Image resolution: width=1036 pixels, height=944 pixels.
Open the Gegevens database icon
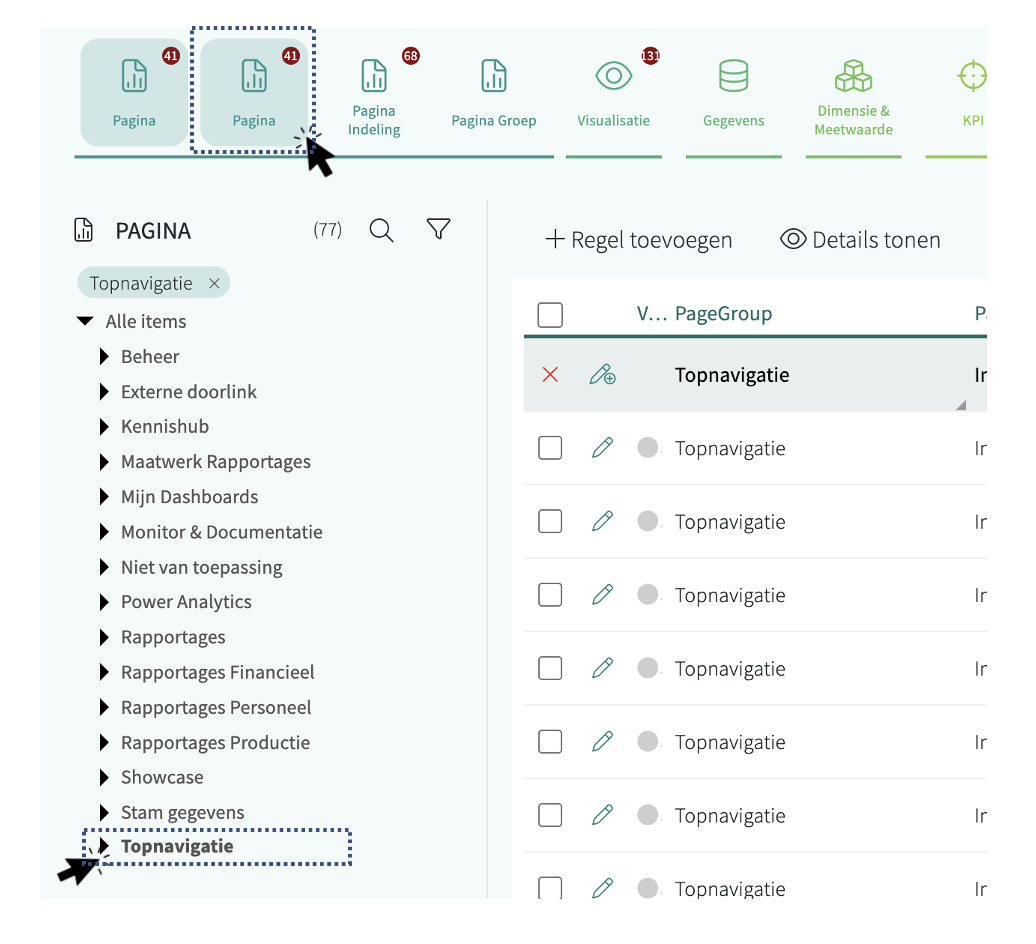pos(733,77)
